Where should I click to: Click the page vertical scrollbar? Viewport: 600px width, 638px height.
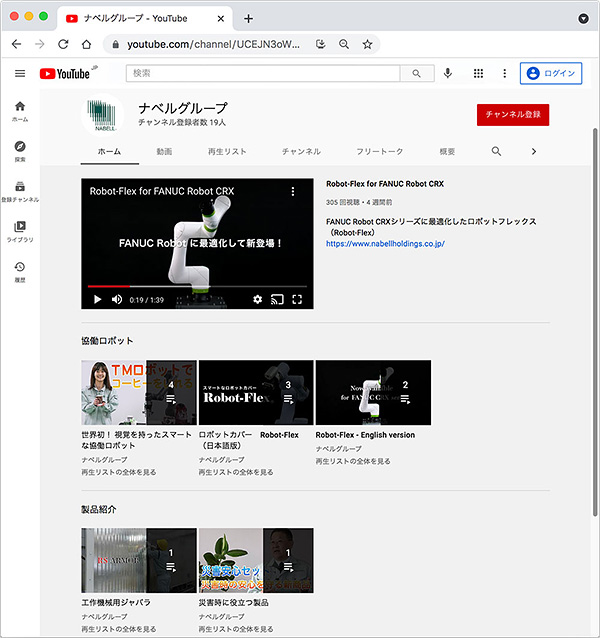pos(595,322)
